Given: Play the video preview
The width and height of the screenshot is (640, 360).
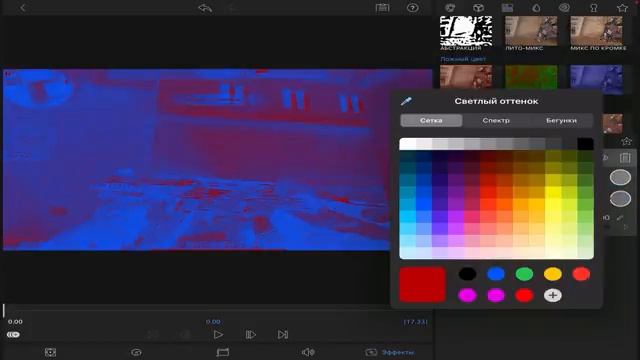Looking at the screenshot, I should (218, 335).
